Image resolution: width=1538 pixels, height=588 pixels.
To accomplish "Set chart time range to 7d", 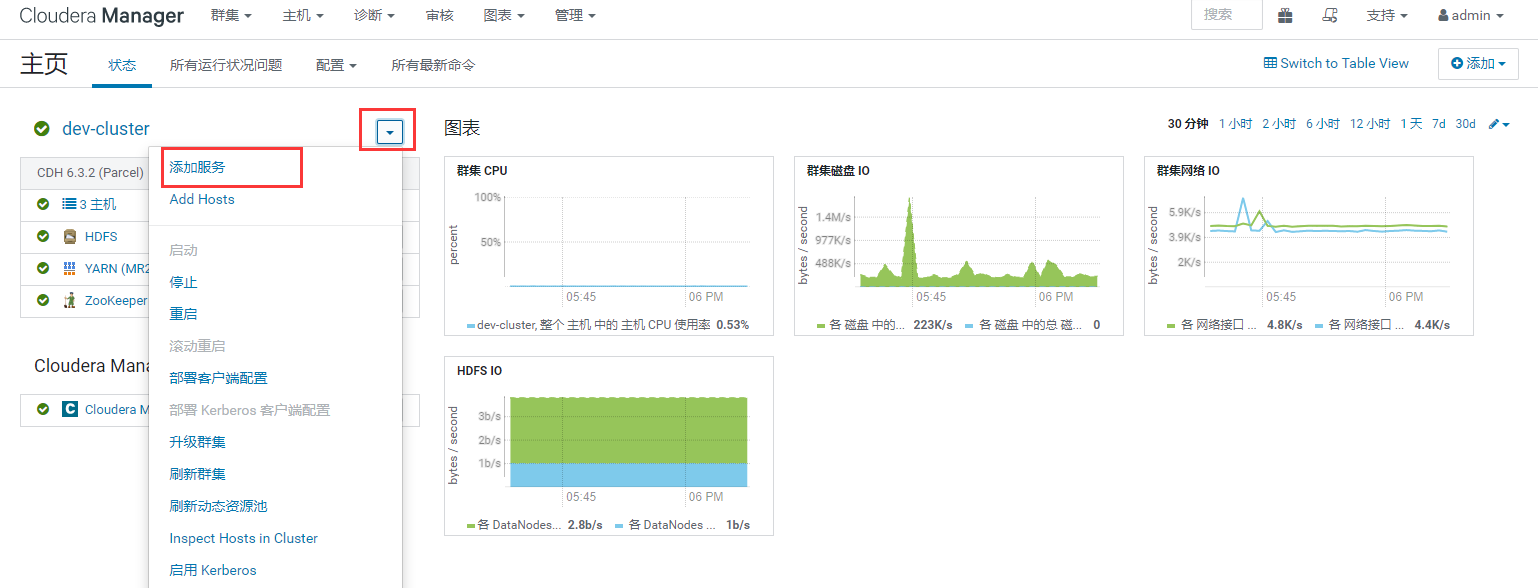I will (1439, 124).
